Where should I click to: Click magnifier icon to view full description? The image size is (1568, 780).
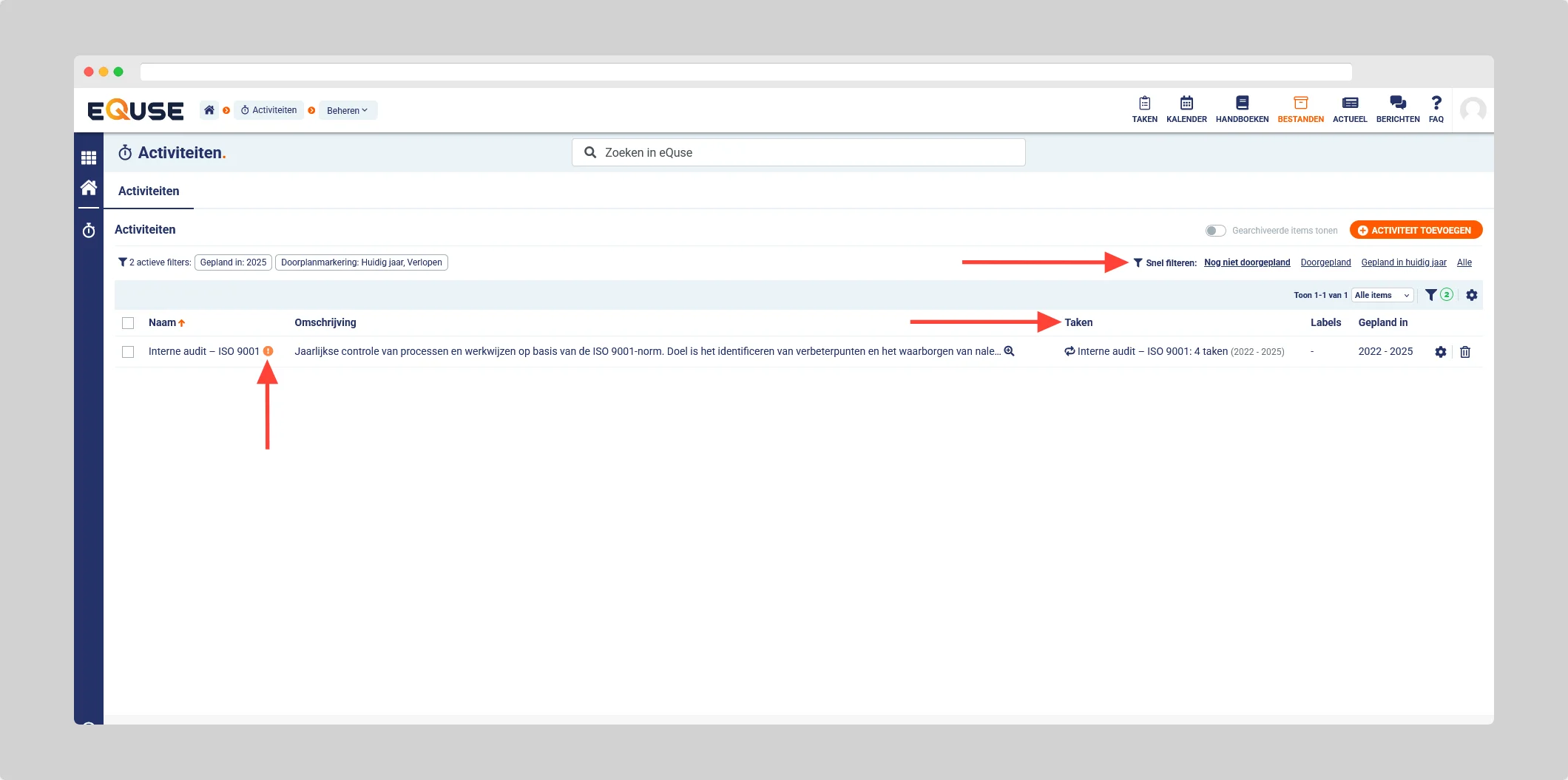click(x=1009, y=351)
